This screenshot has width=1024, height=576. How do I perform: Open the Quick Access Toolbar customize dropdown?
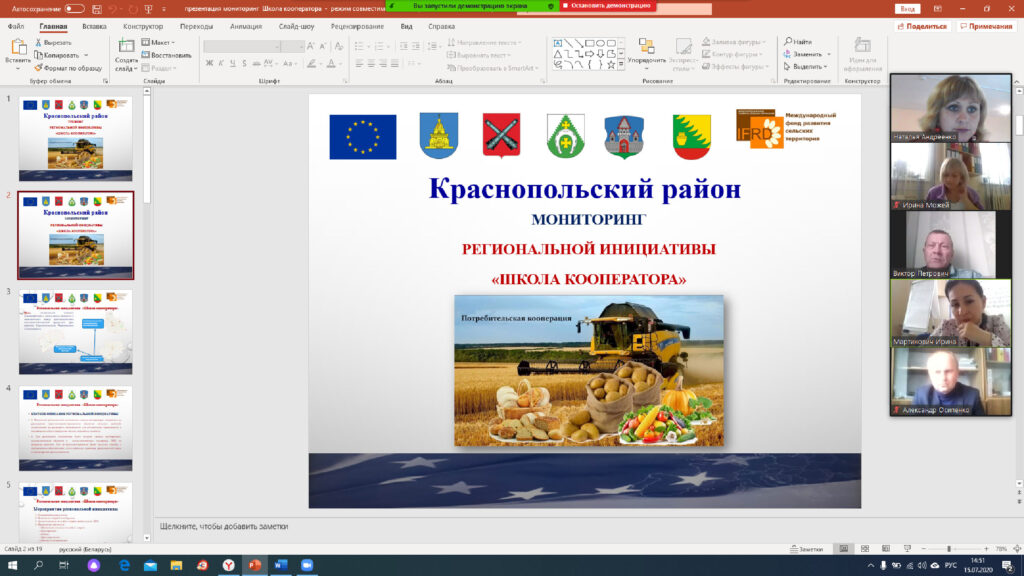coord(164,9)
